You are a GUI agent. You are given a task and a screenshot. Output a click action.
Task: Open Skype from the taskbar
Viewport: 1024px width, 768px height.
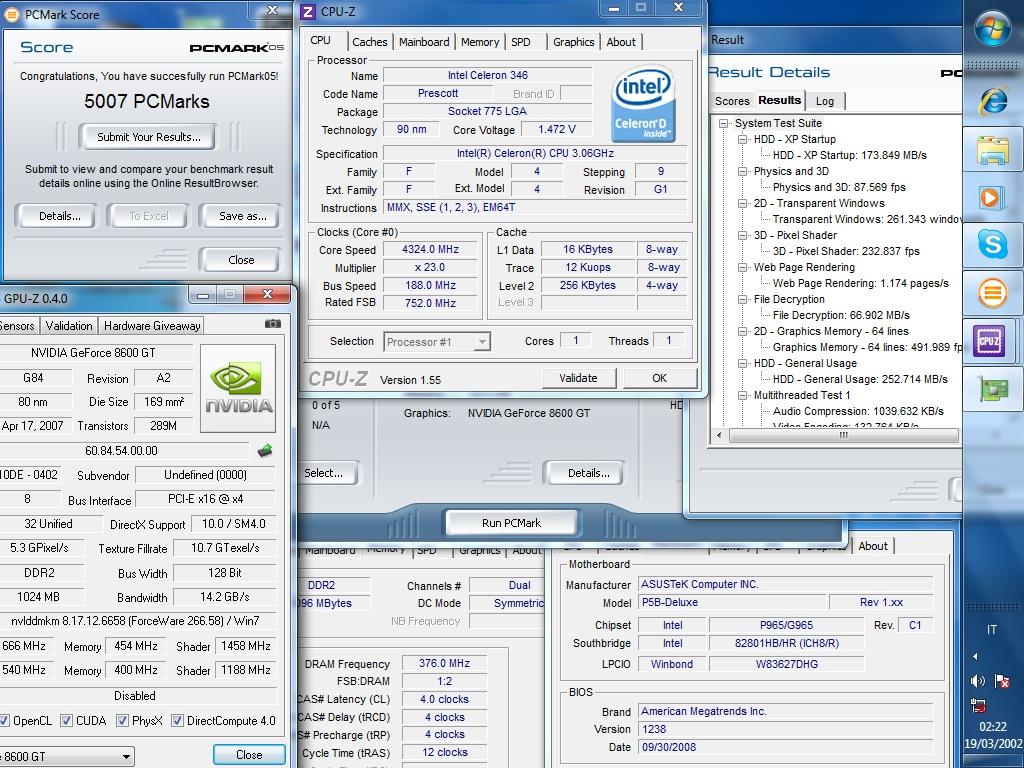(x=992, y=244)
